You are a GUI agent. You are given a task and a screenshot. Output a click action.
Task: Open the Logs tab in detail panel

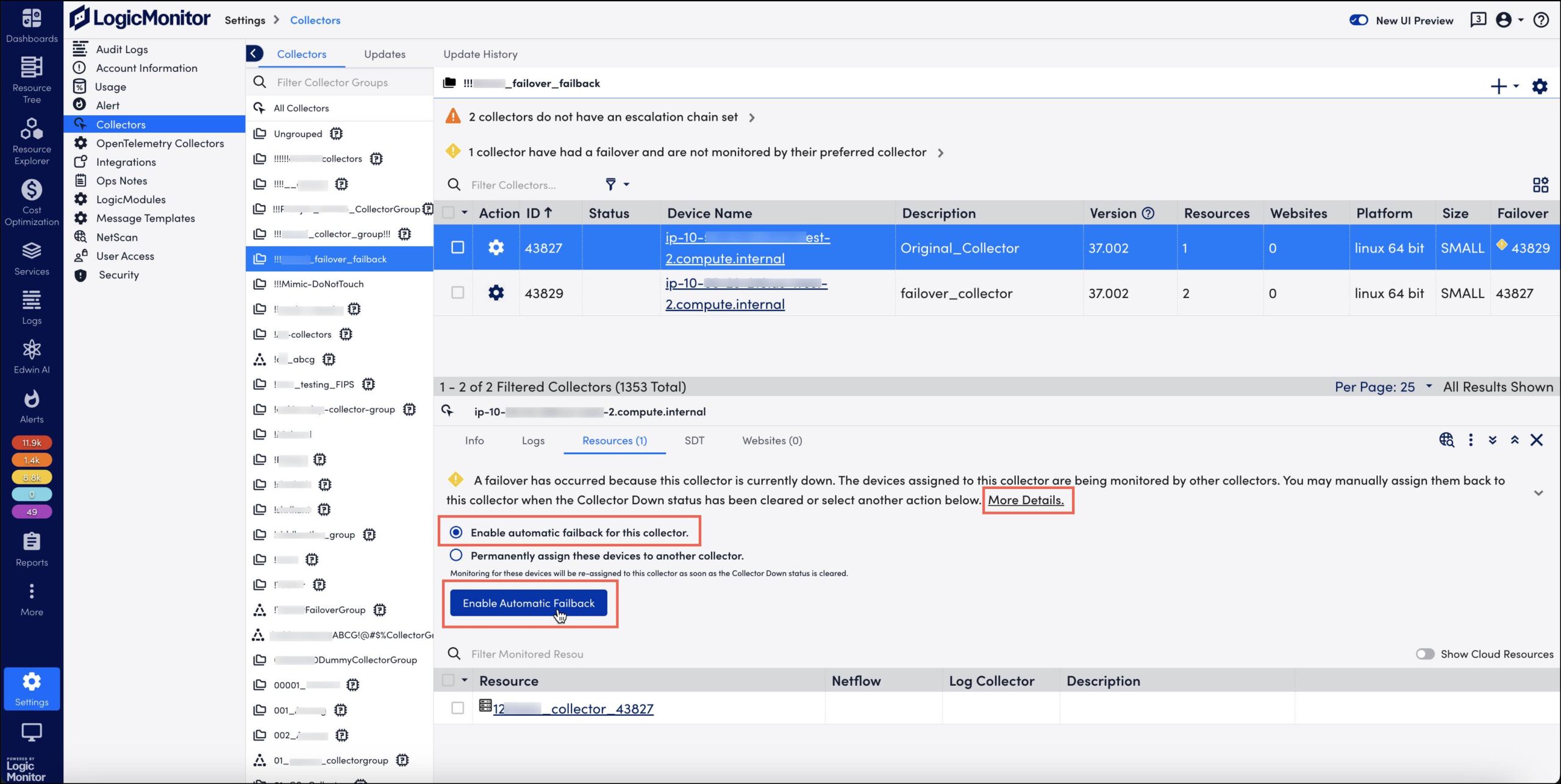[x=533, y=441]
